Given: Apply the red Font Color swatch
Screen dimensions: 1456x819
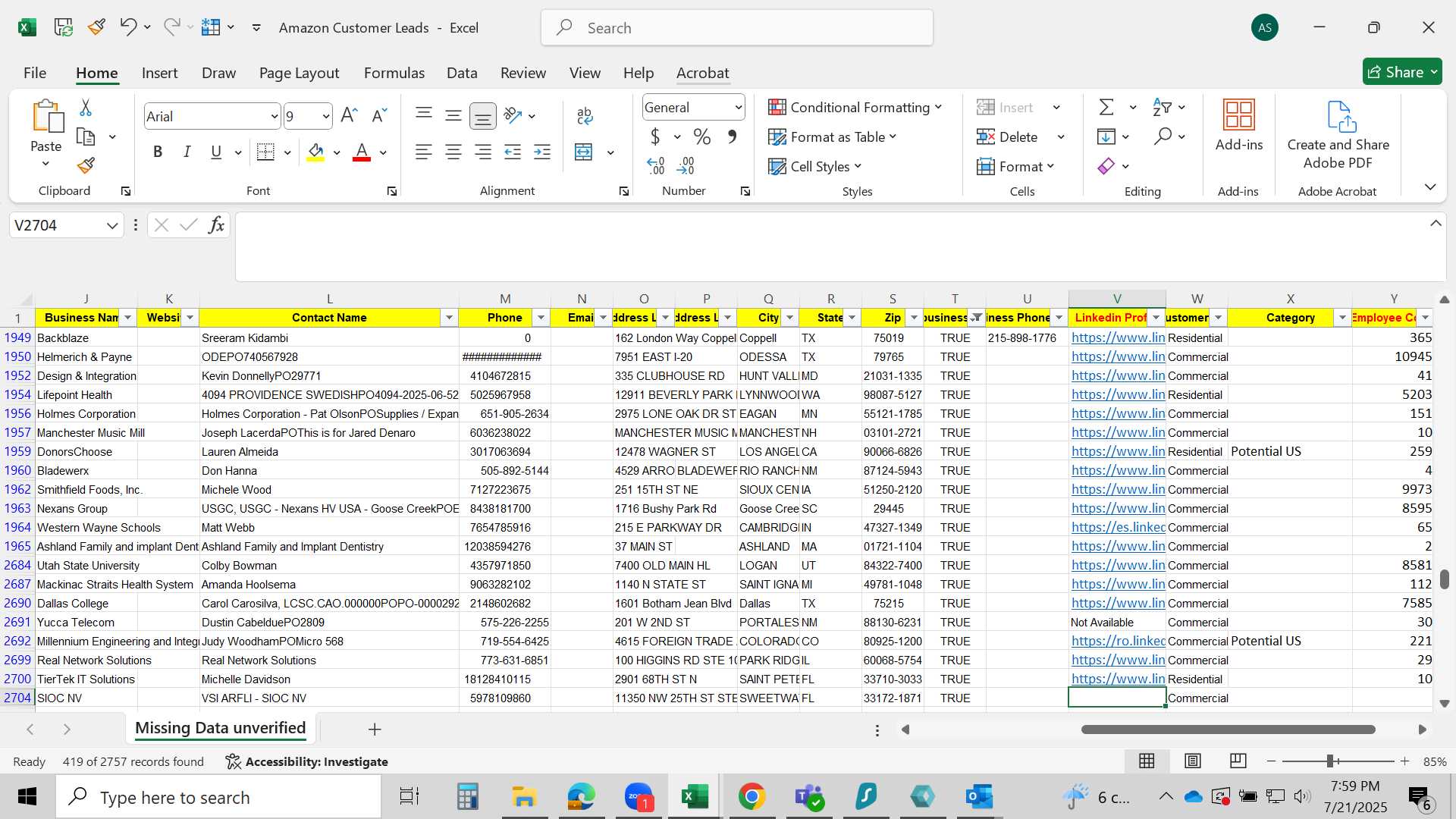Looking at the screenshot, I should coord(362,152).
